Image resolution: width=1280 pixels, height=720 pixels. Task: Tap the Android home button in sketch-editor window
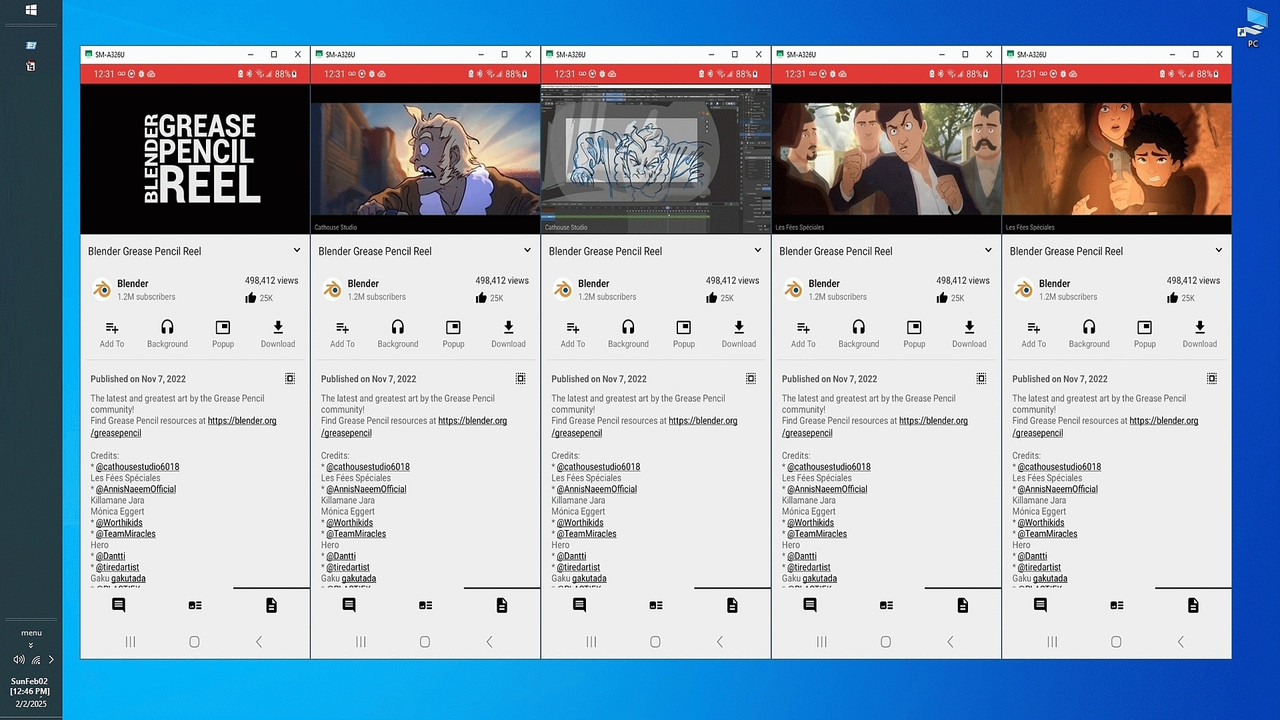[655, 642]
